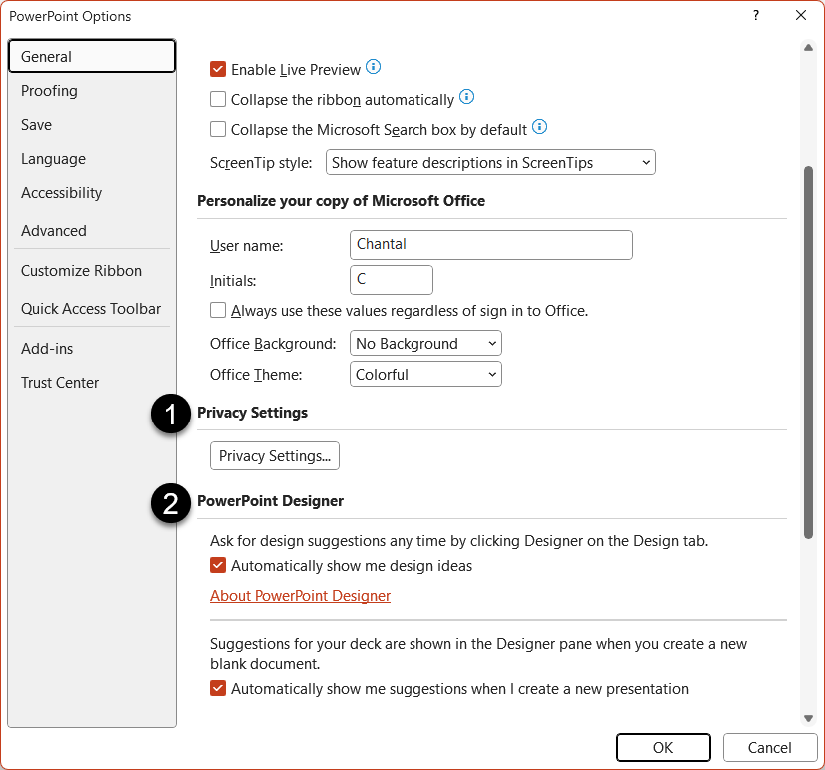Confirm with the OK button
Screen dimensions: 825x770
[x=663, y=747]
